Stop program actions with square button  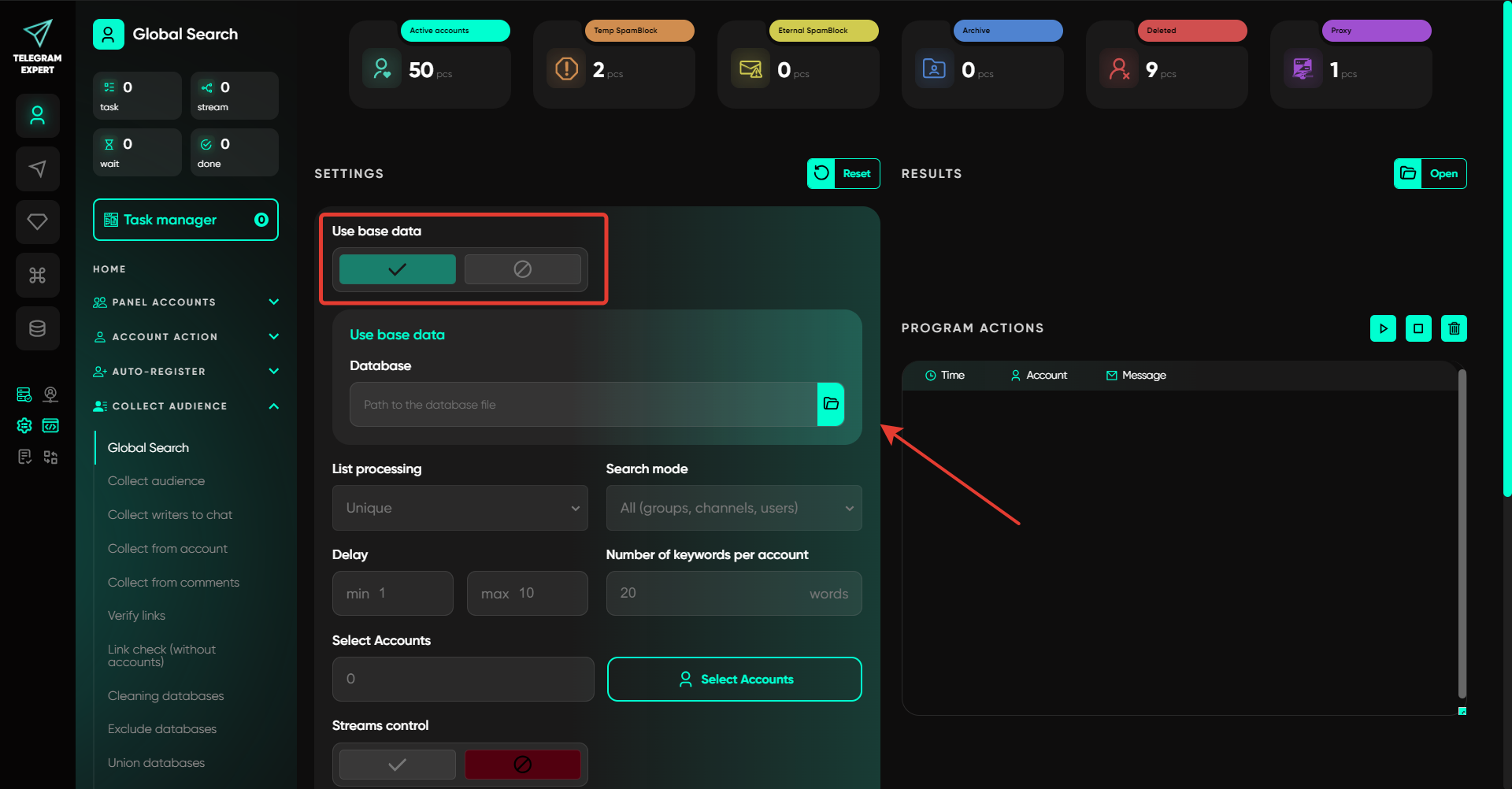coord(1418,328)
